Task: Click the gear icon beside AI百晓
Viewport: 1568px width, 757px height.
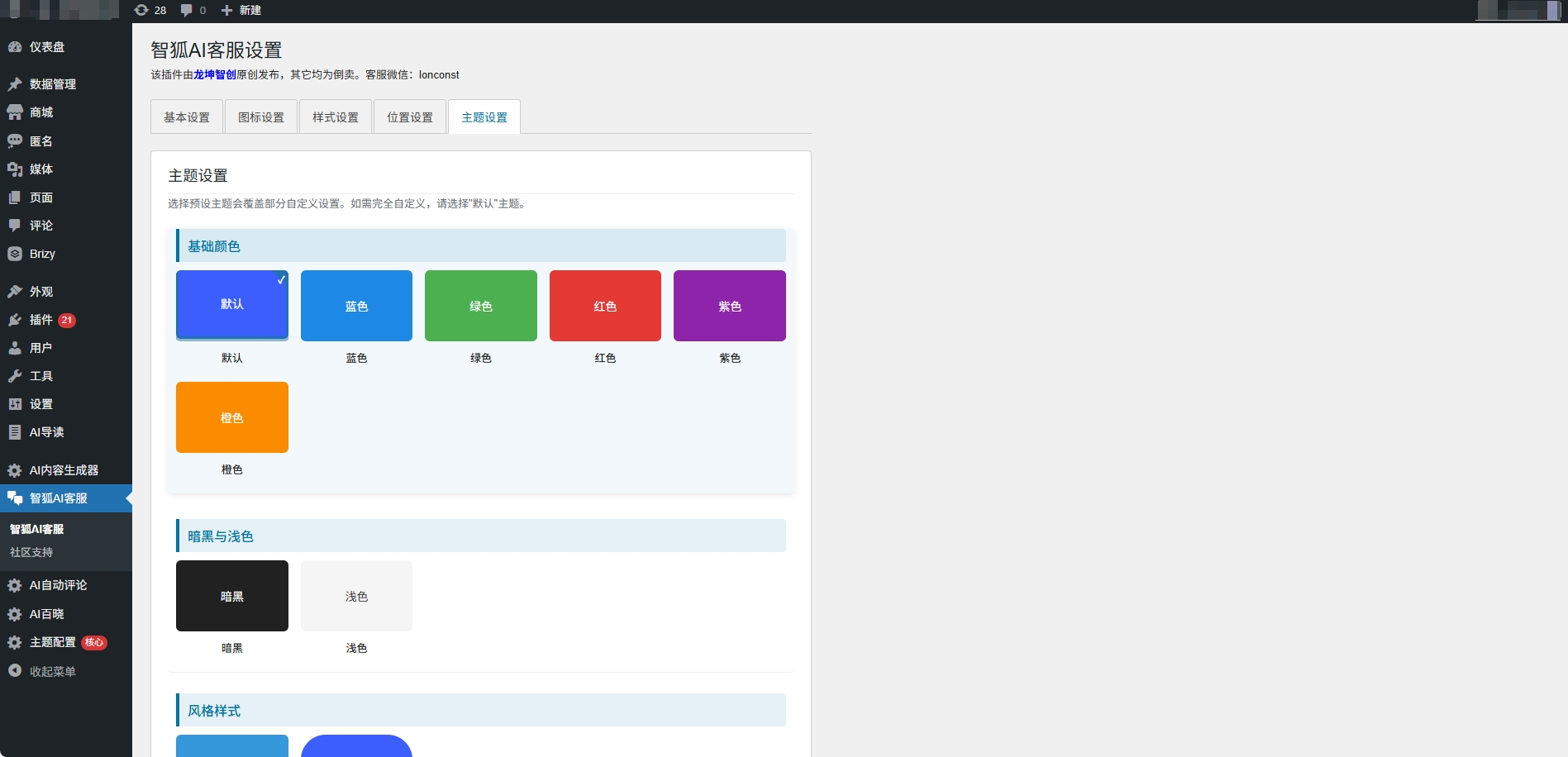Action: pyautogui.click(x=15, y=614)
